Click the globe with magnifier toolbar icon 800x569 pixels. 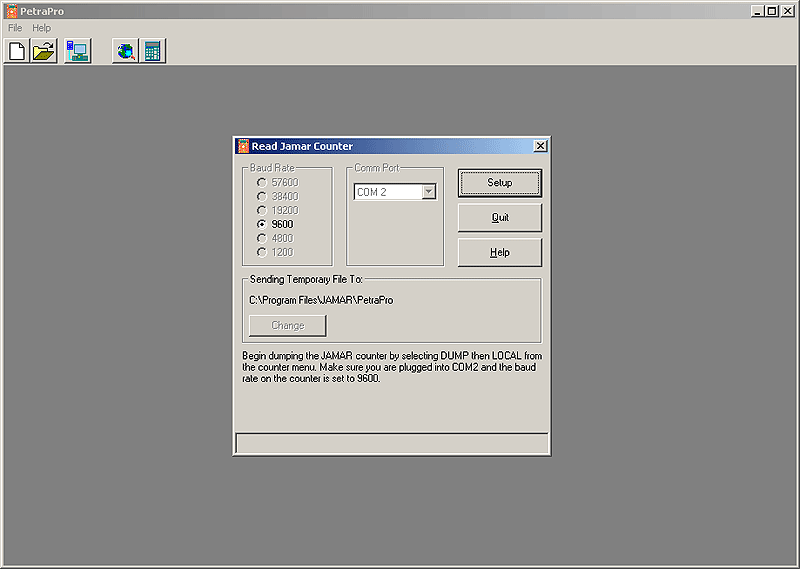click(x=126, y=51)
